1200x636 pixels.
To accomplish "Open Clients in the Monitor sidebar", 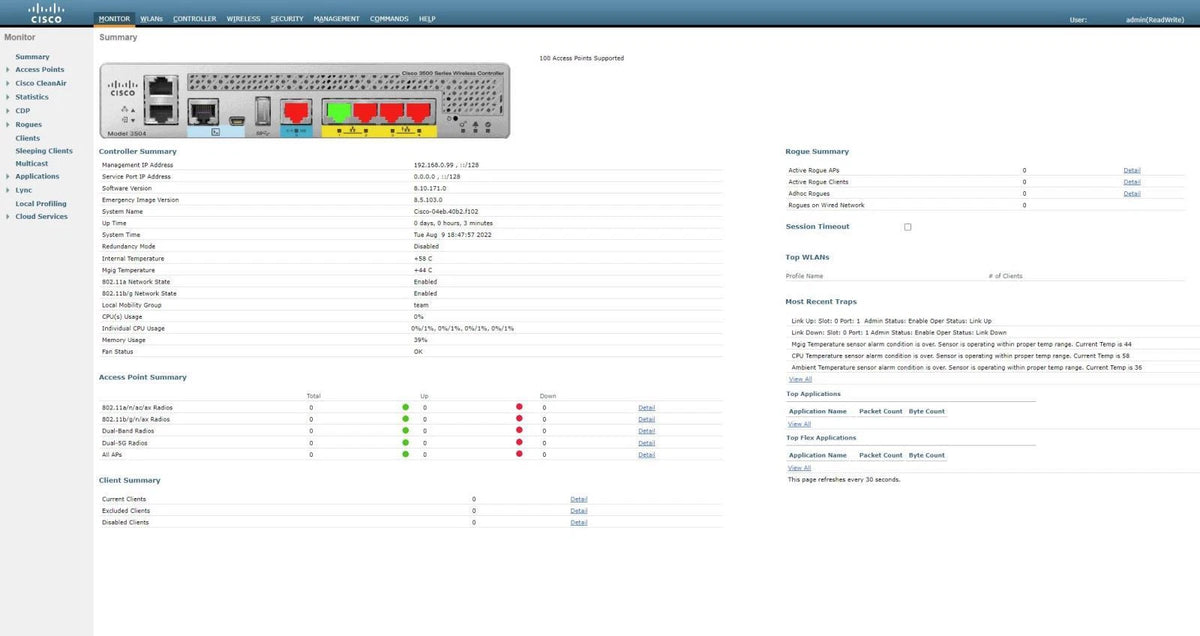I will tap(28, 138).
